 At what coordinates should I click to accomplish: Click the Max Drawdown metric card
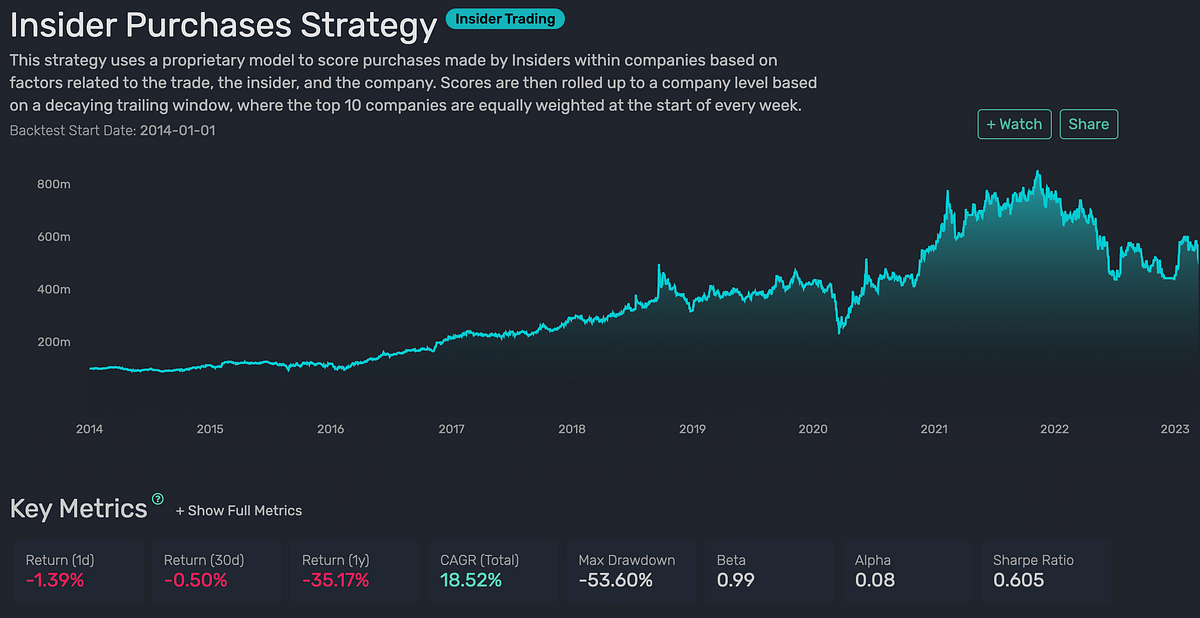click(x=631, y=572)
